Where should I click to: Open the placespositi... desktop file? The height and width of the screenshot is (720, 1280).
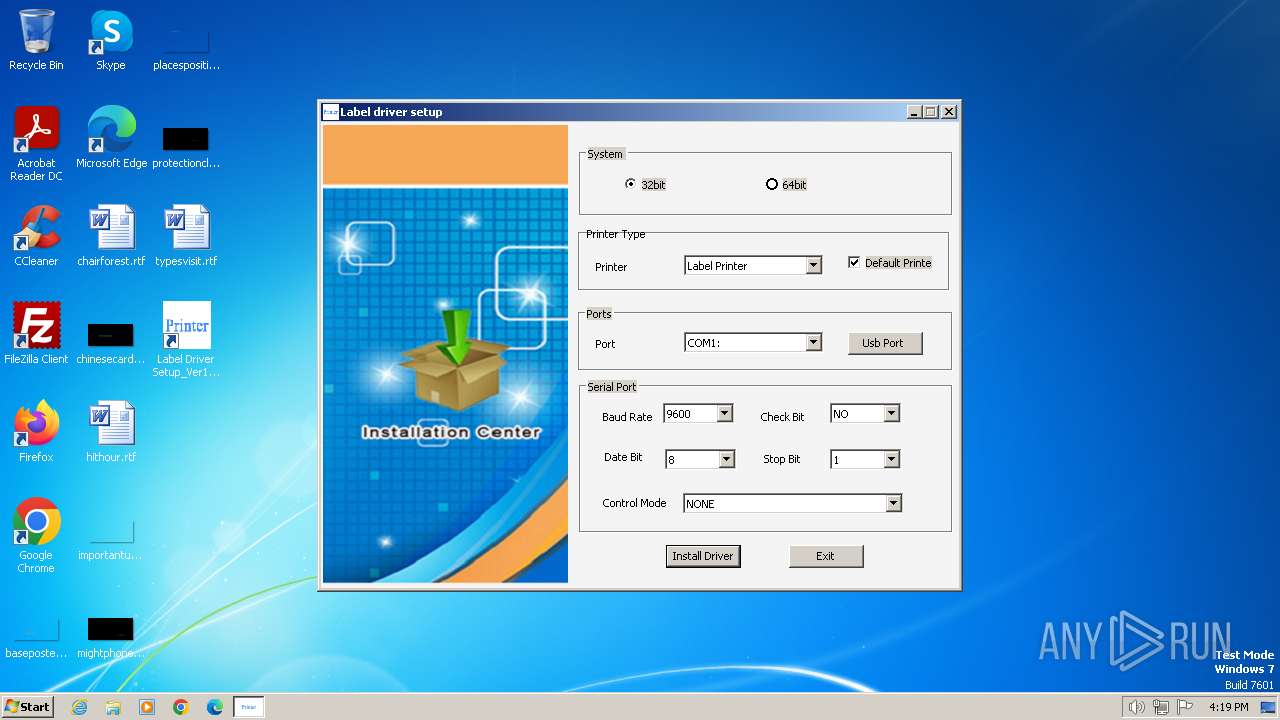[x=186, y=47]
